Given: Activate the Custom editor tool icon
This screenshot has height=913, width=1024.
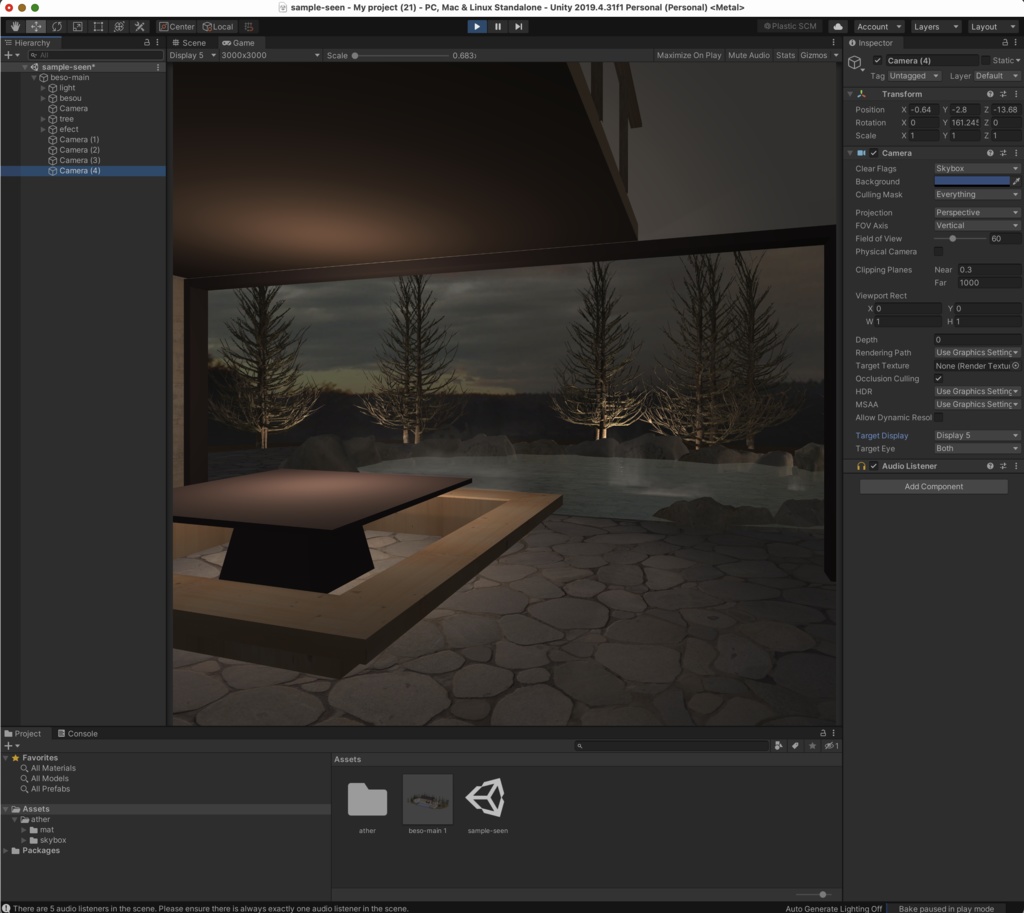Looking at the screenshot, I should pyautogui.click(x=140, y=27).
